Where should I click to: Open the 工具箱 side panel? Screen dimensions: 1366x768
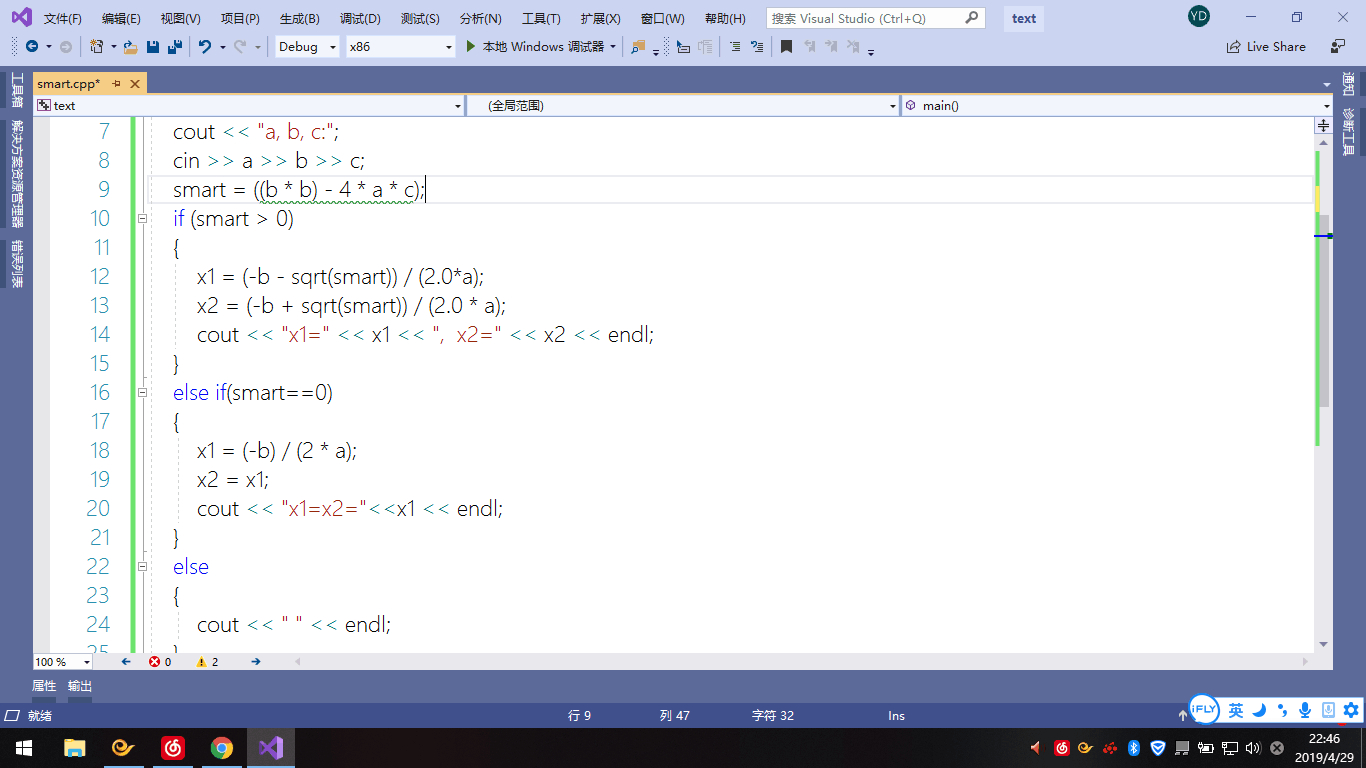click(x=16, y=90)
